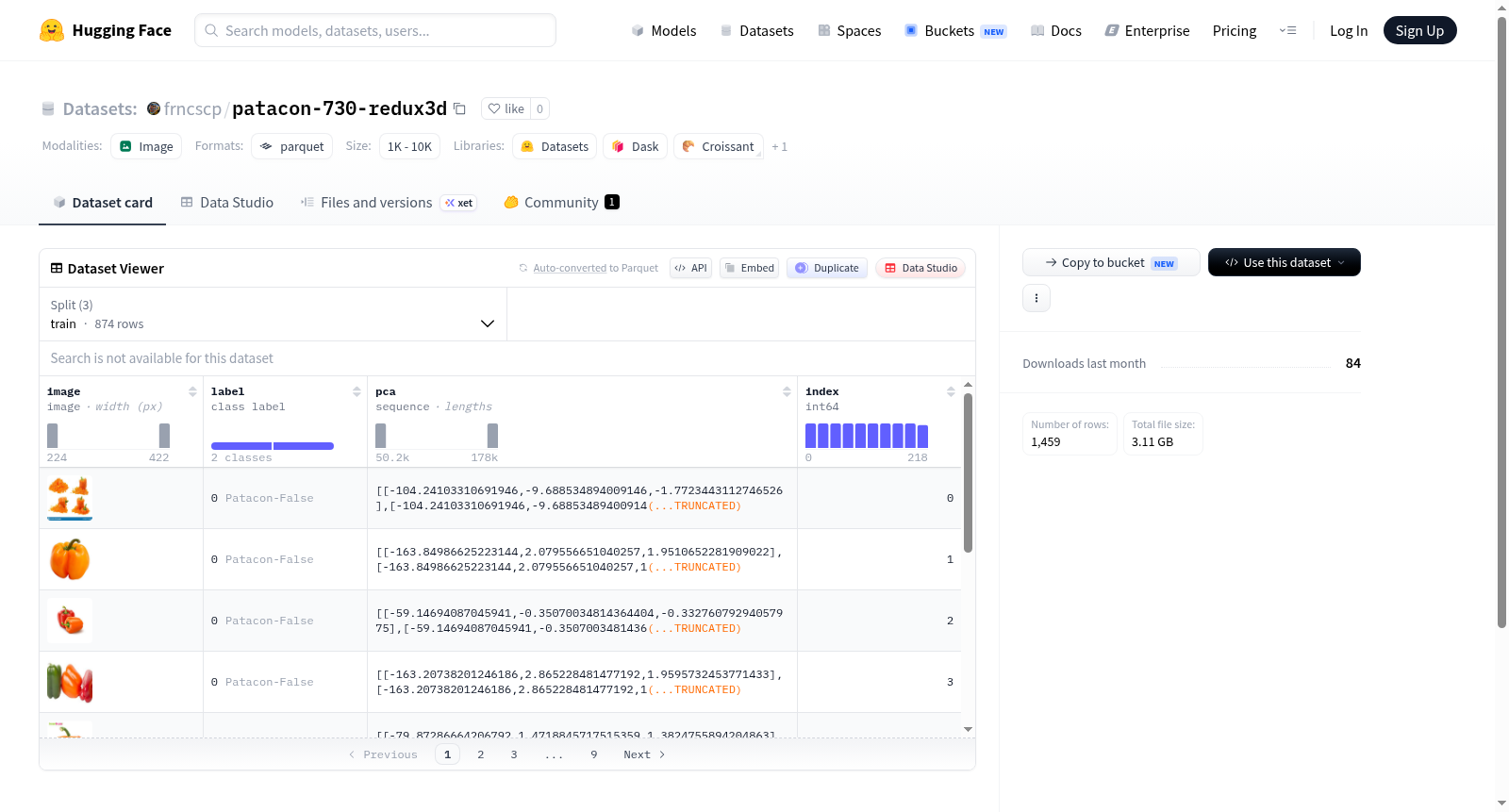This screenshot has height=812, width=1509.
Task: Click the Log In link
Action: (x=1349, y=30)
